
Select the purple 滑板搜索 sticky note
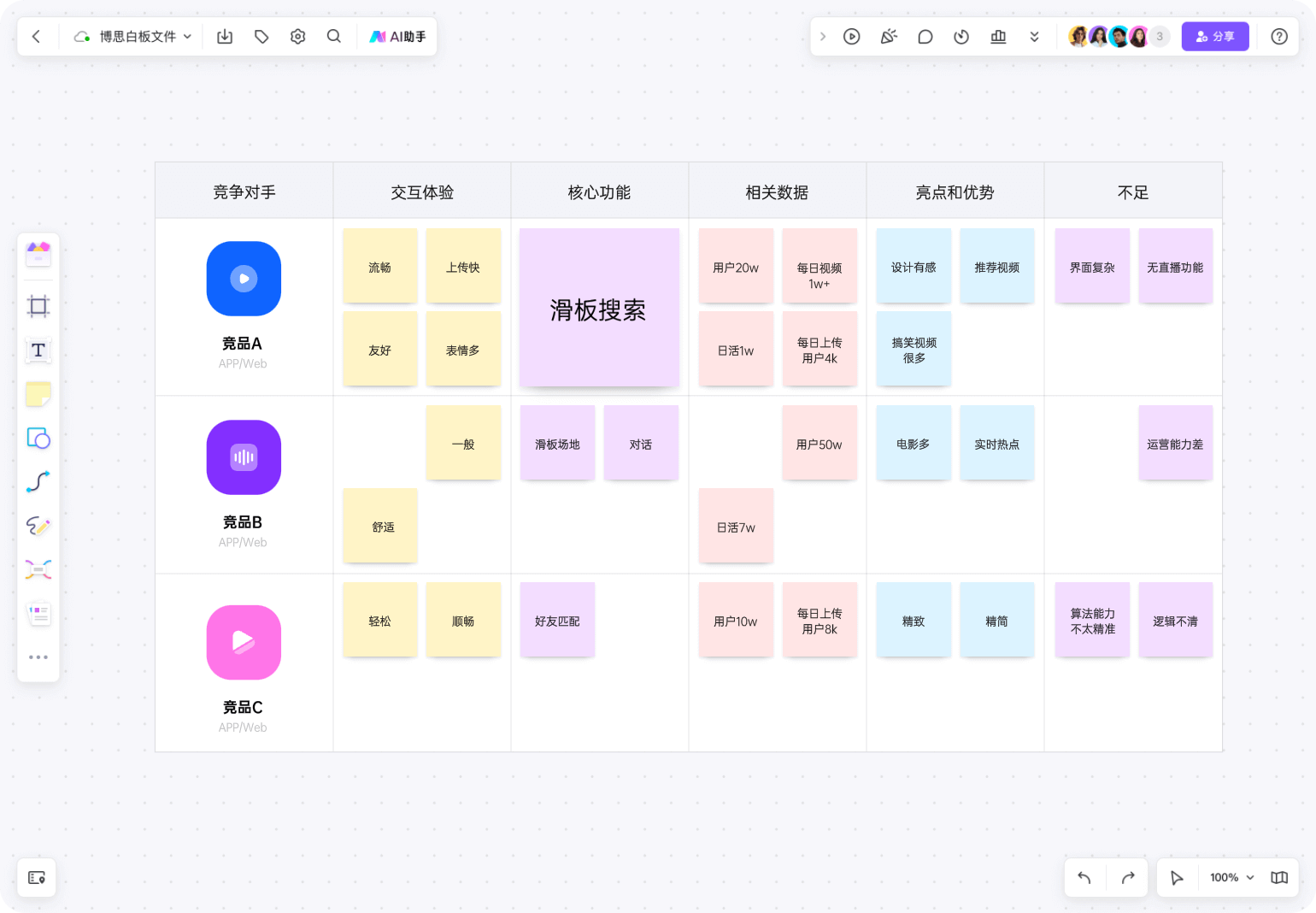[x=599, y=308]
